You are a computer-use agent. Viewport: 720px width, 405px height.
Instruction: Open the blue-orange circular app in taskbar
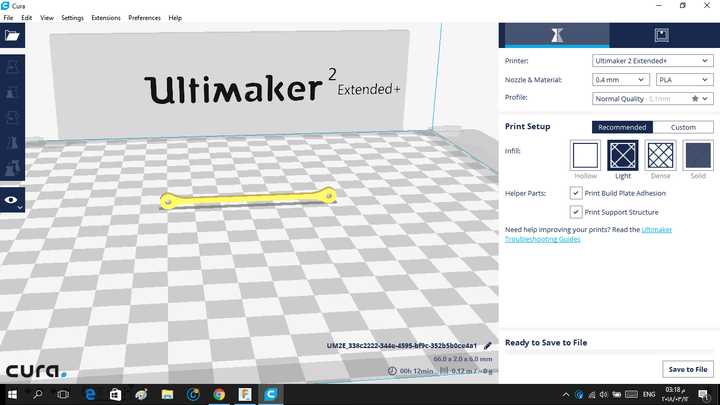point(193,394)
